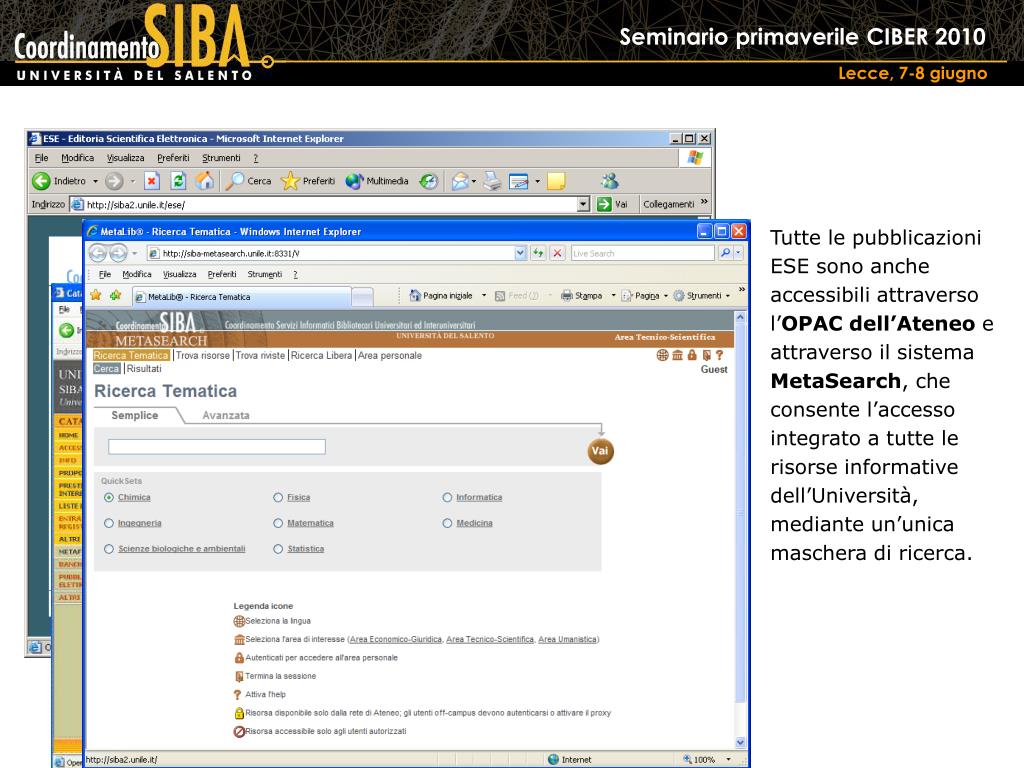Open the Preferiti menu in MetaLib window
Image resolution: width=1024 pixels, height=768 pixels.
(x=222, y=274)
